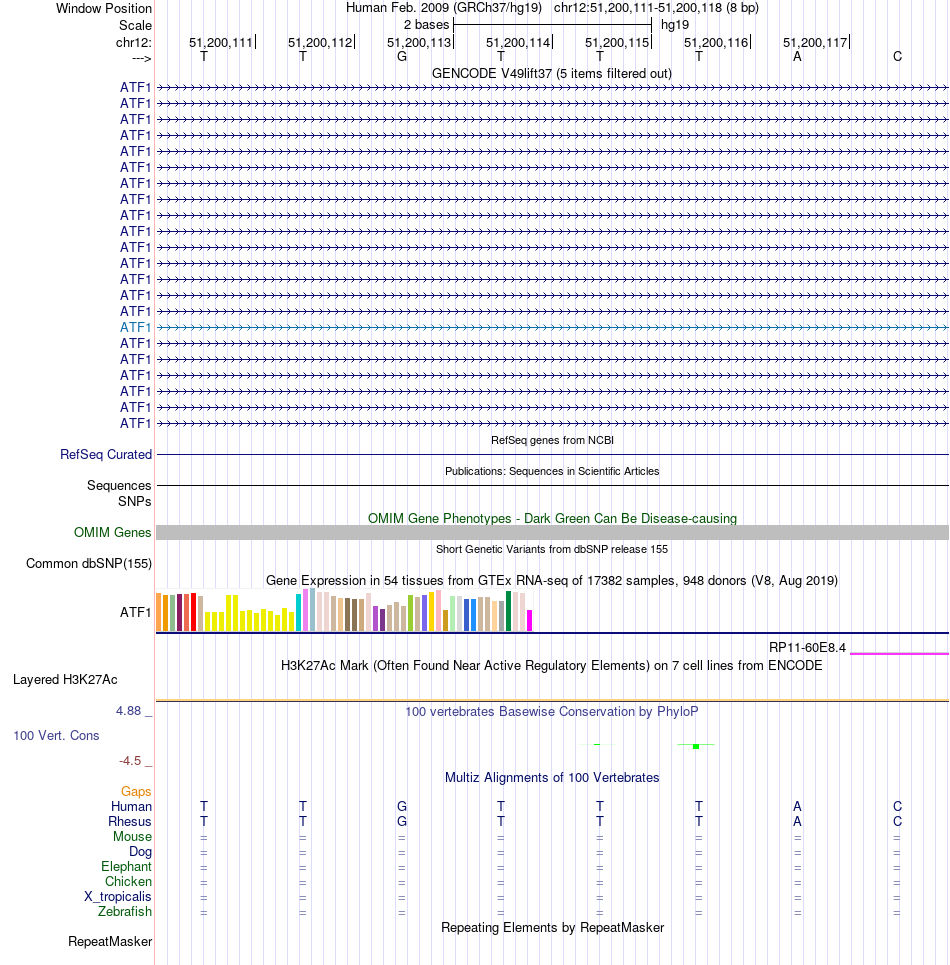Viewport: 950px width, 965px height.
Task: Click 'Publications: Sequences in Scientific Articles' title
Action: click(552, 471)
